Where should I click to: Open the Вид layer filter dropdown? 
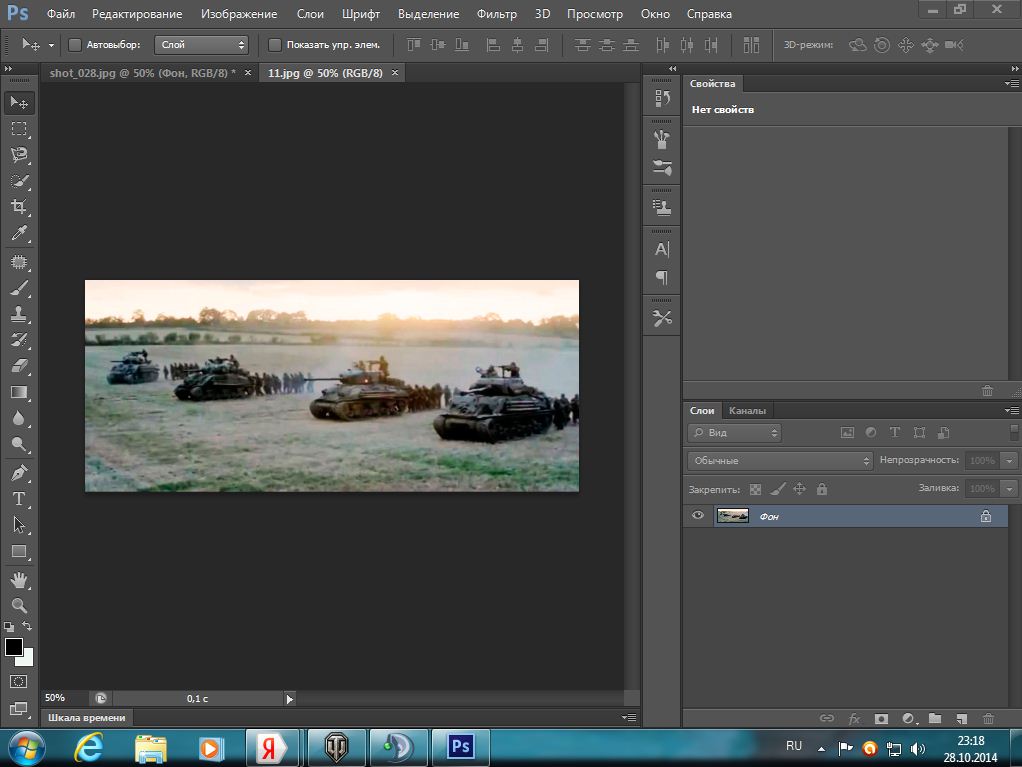click(734, 433)
